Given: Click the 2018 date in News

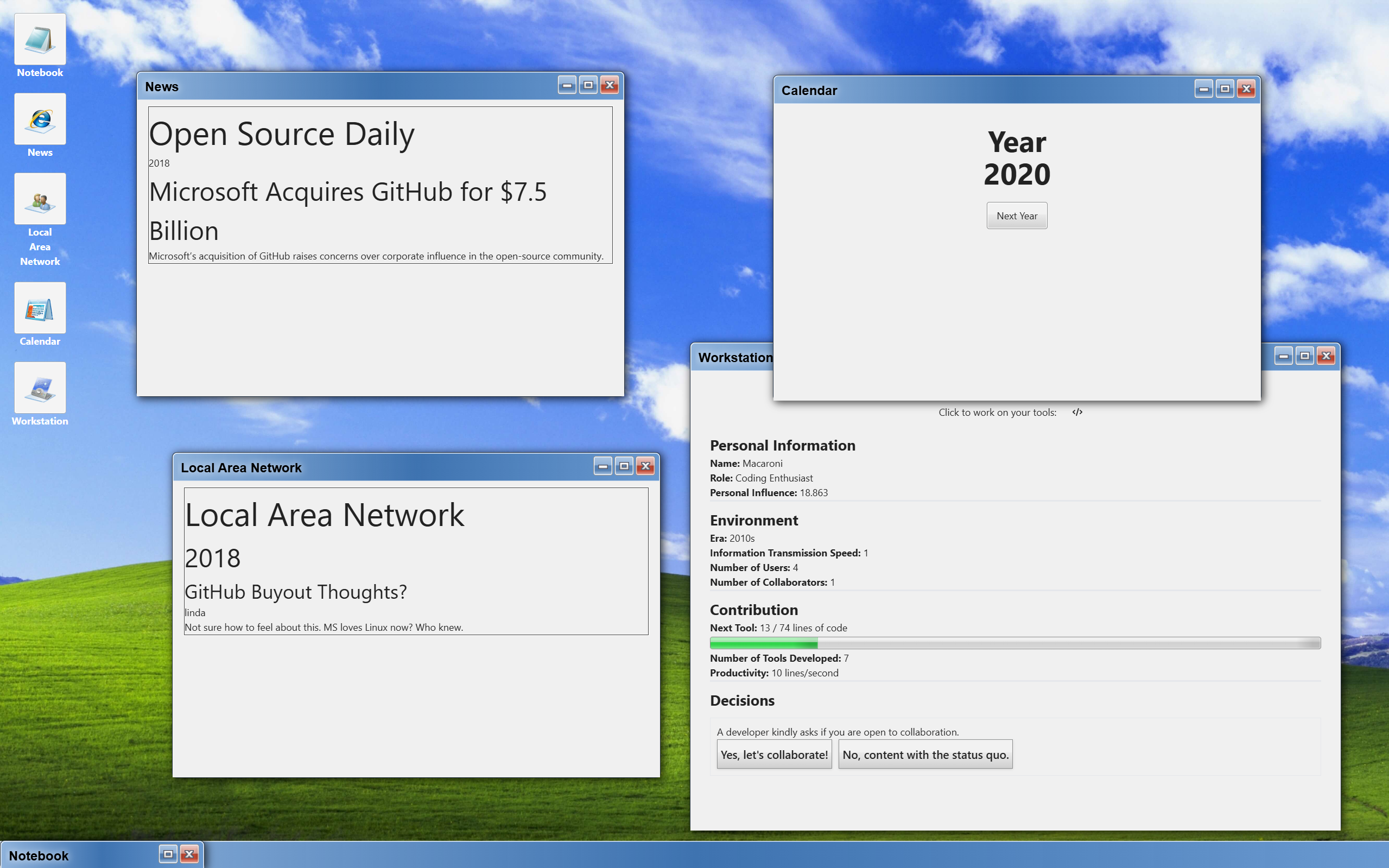Looking at the screenshot, I should [159, 163].
